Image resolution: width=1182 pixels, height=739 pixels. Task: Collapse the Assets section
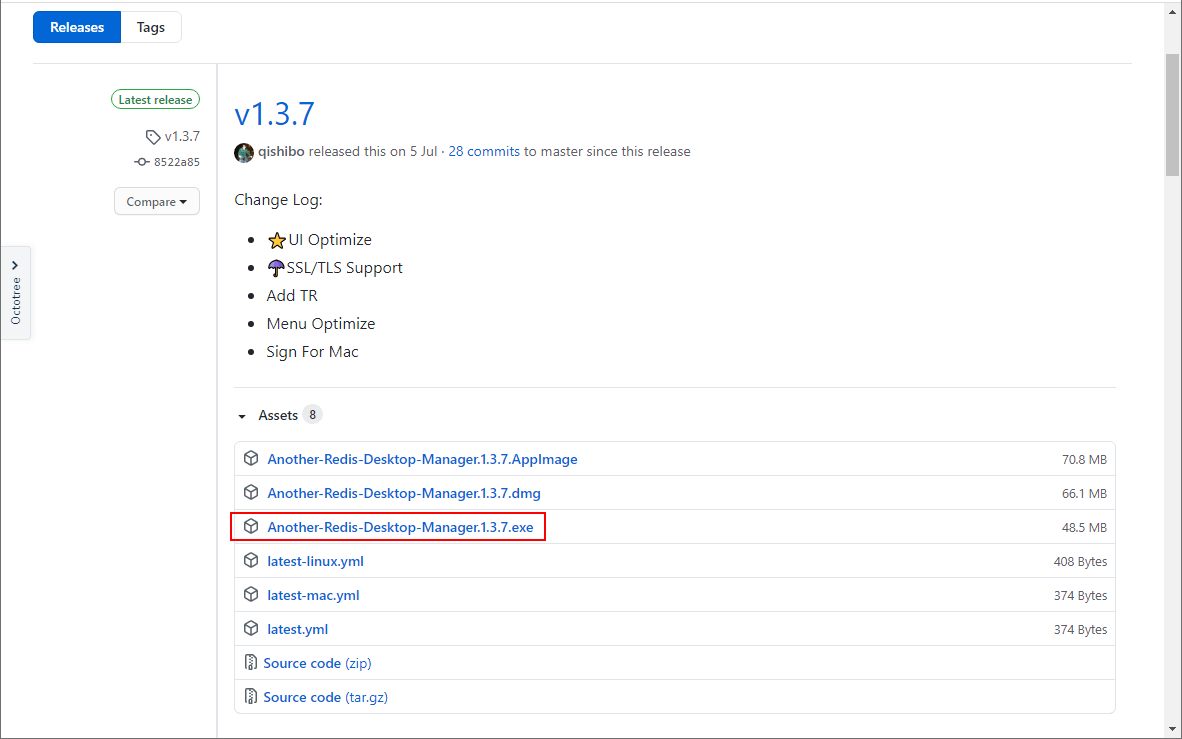(242, 416)
